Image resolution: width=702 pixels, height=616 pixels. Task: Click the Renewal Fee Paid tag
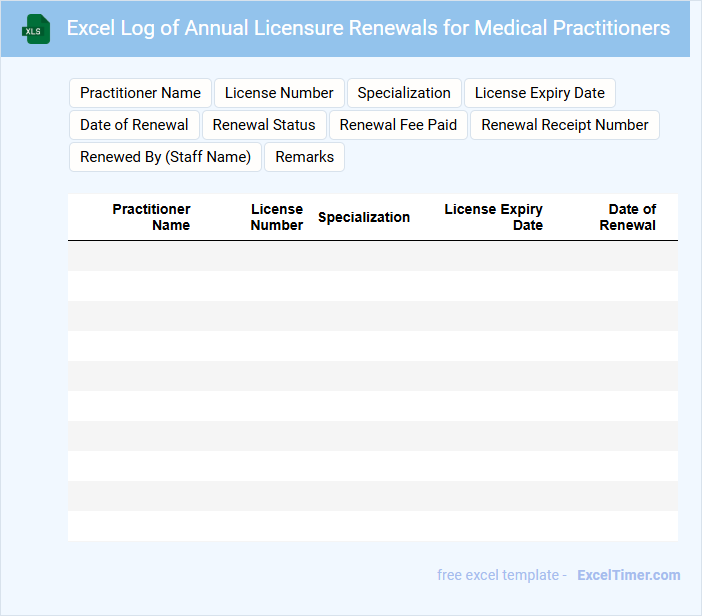coord(398,125)
